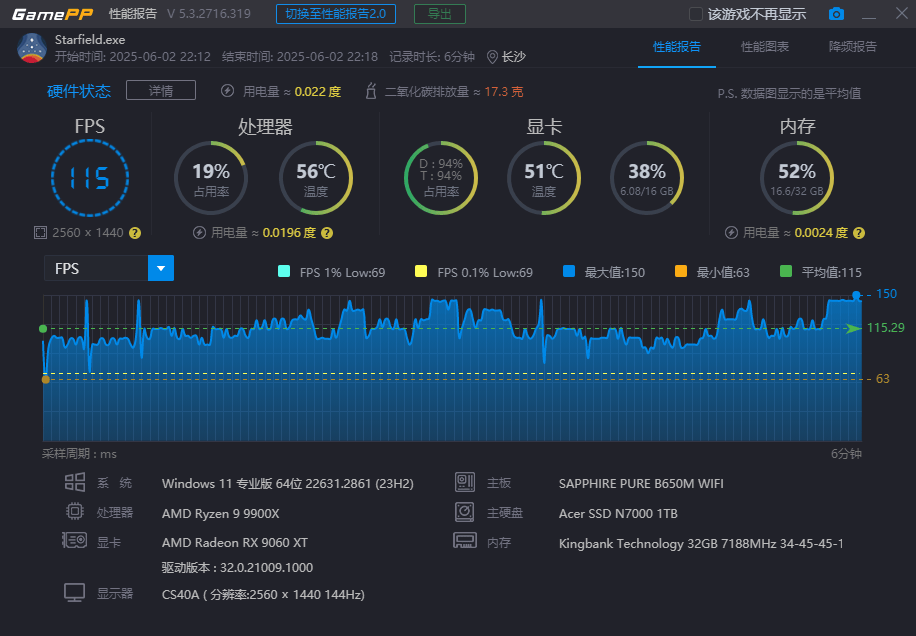Click the Starfield game icon
The height and width of the screenshot is (636, 916).
[32, 48]
